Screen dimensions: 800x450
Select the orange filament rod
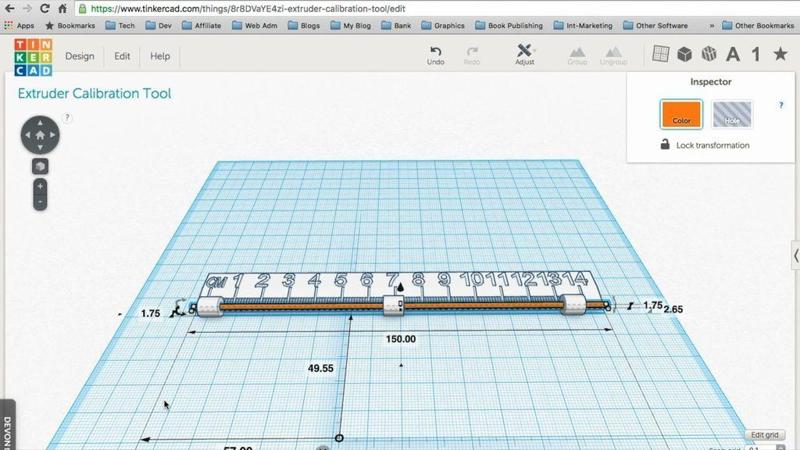coord(306,306)
